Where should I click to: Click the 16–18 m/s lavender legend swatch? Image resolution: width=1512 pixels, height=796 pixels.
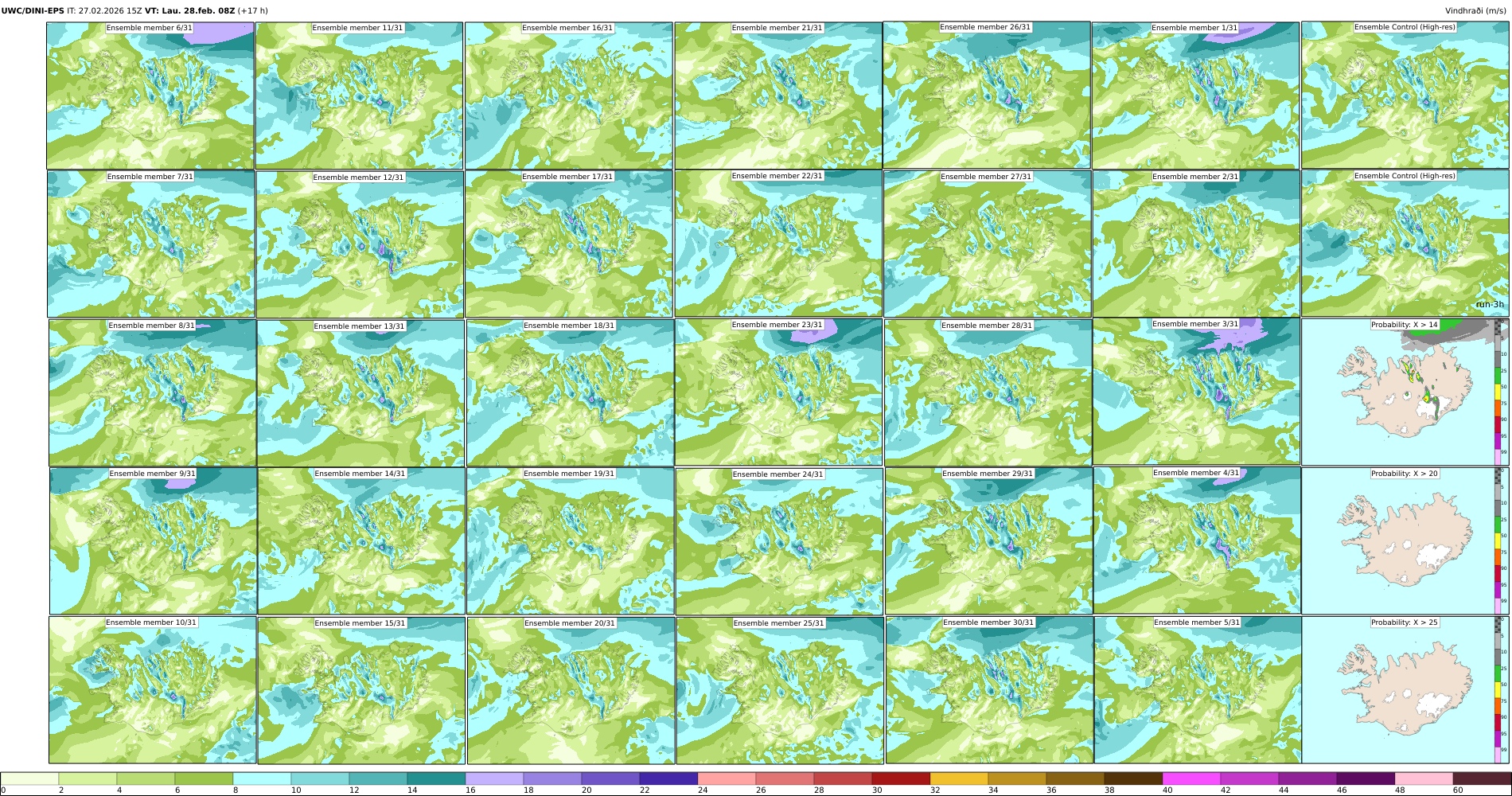pyautogui.click(x=494, y=779)
